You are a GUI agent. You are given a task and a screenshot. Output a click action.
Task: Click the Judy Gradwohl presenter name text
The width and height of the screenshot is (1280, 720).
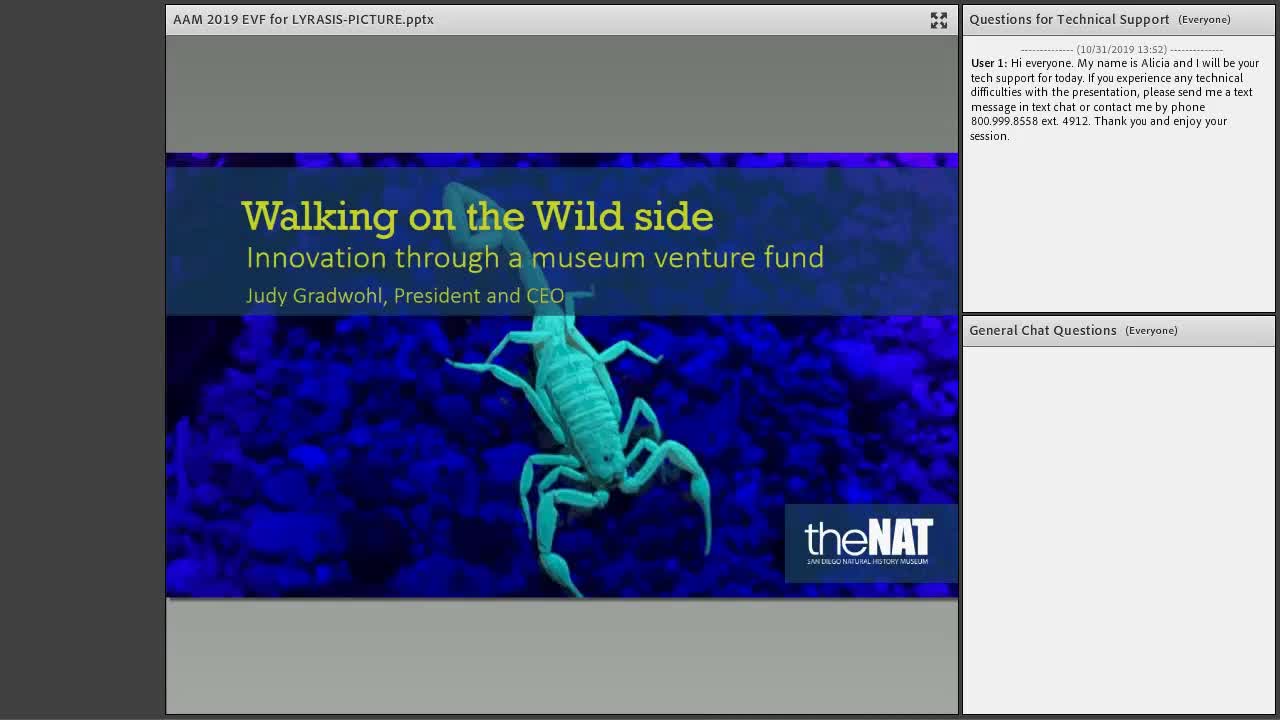click(x=405, y=296)
